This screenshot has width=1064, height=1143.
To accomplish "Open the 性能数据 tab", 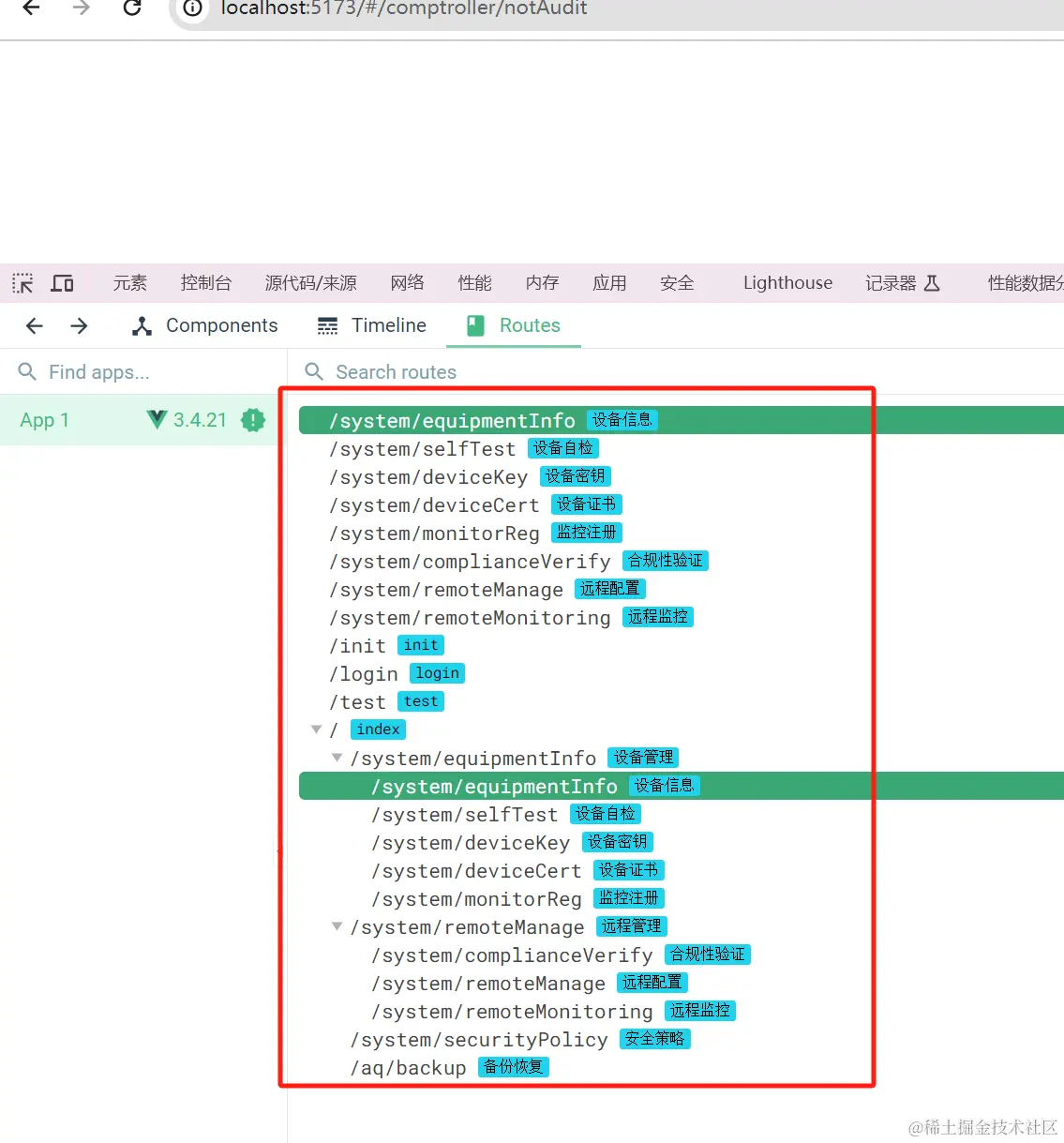I will click(1026, 283).
